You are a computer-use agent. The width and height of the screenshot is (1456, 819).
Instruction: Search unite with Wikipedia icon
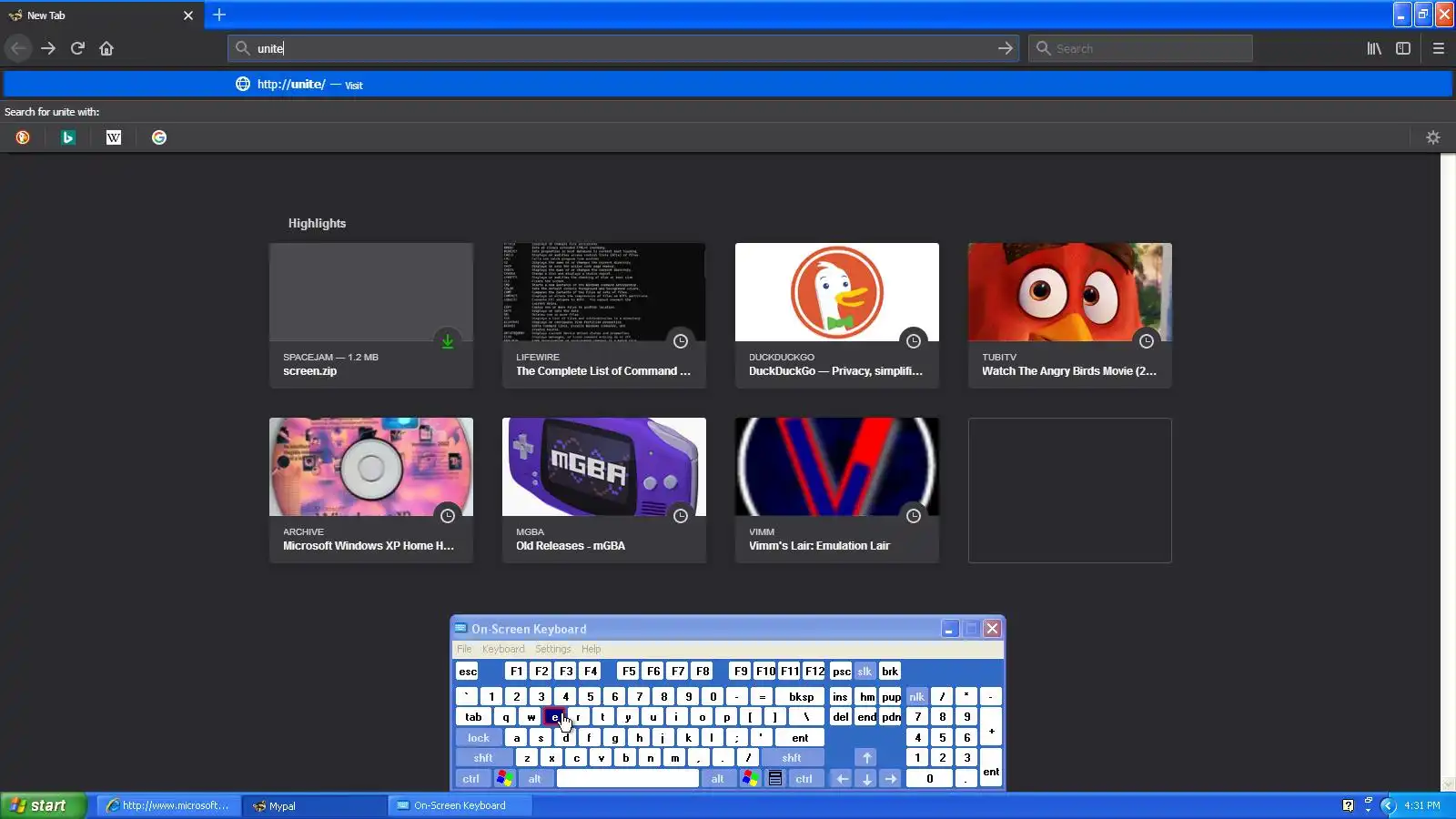(114, 137)
